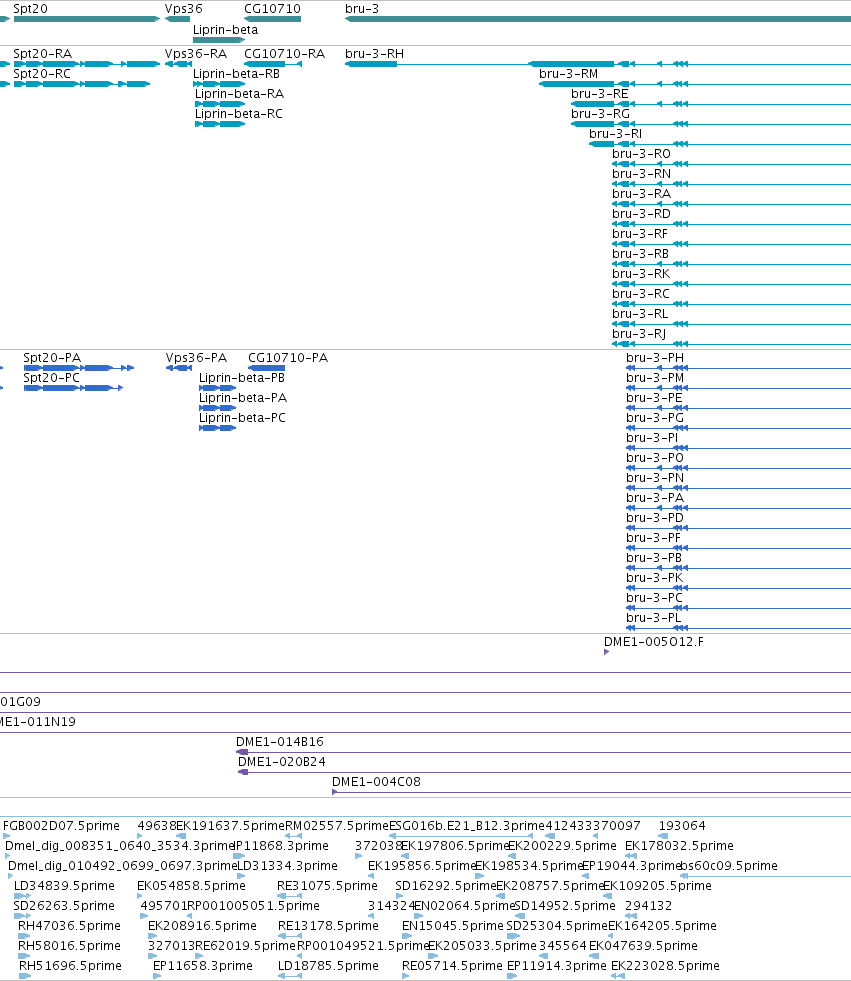
Task: Select the Liprin-beta-PB protein label
Action: [242, 378]
